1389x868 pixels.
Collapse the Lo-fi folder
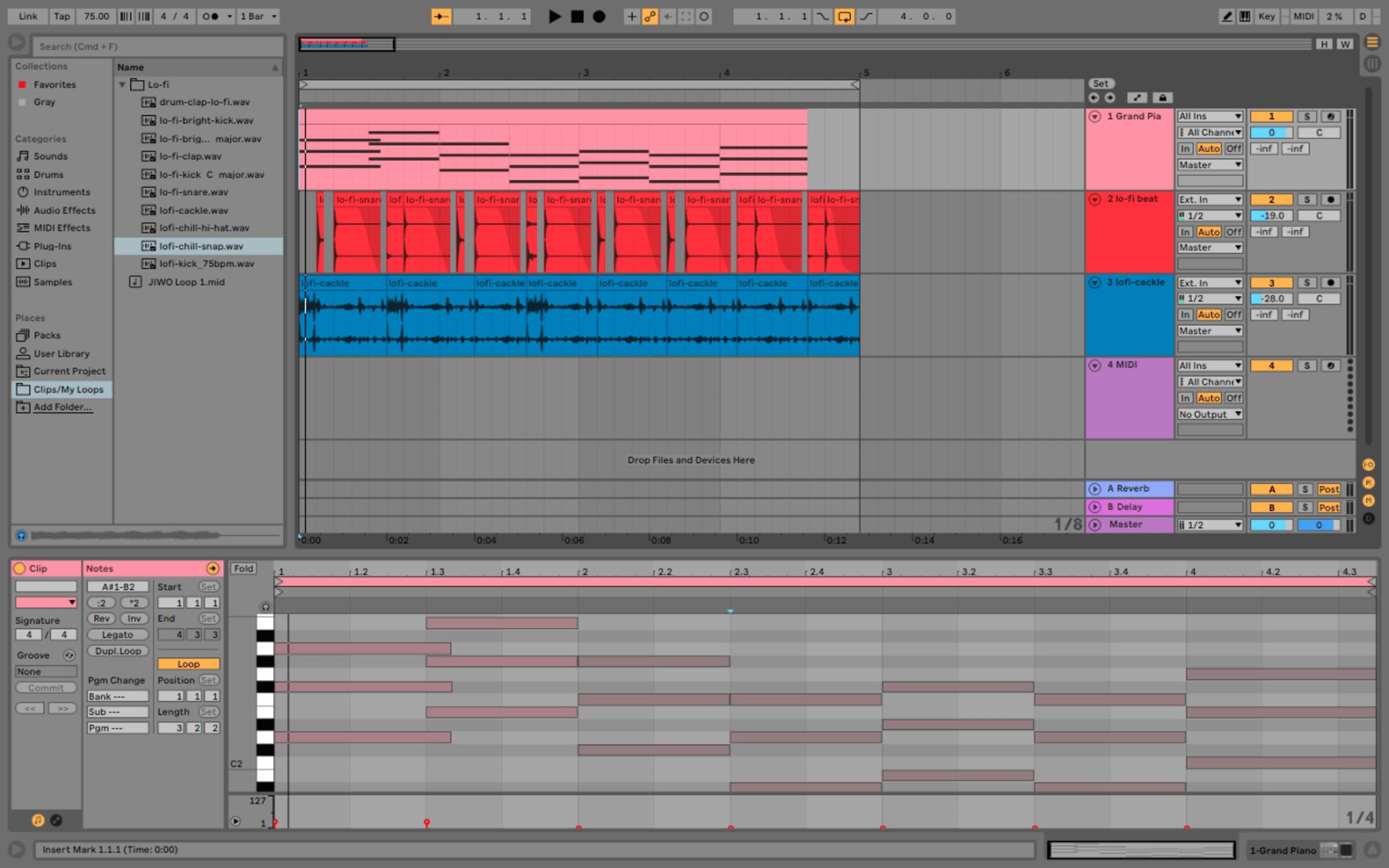tap(122, 85)
